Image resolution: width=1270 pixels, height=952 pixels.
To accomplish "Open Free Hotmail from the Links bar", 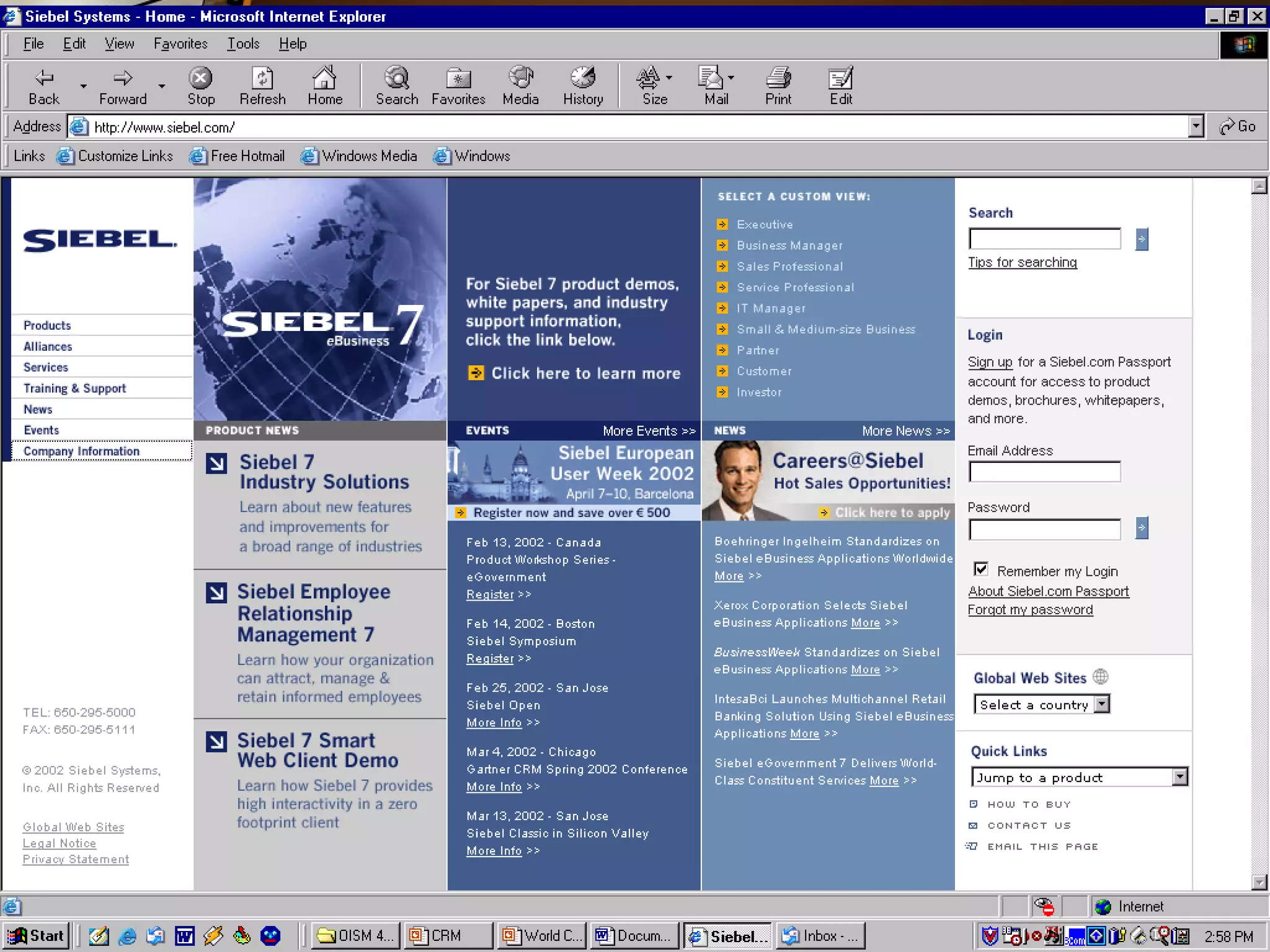I will click(x=237, y=156).
